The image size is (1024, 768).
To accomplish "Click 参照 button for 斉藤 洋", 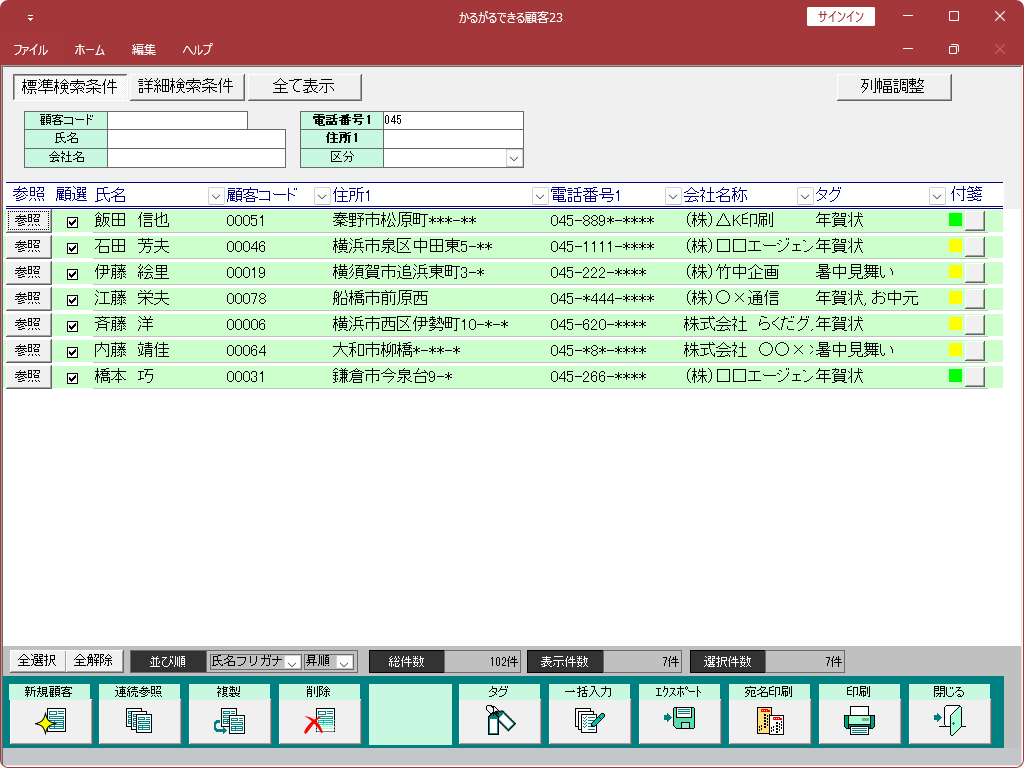I will tap(29, 324).
